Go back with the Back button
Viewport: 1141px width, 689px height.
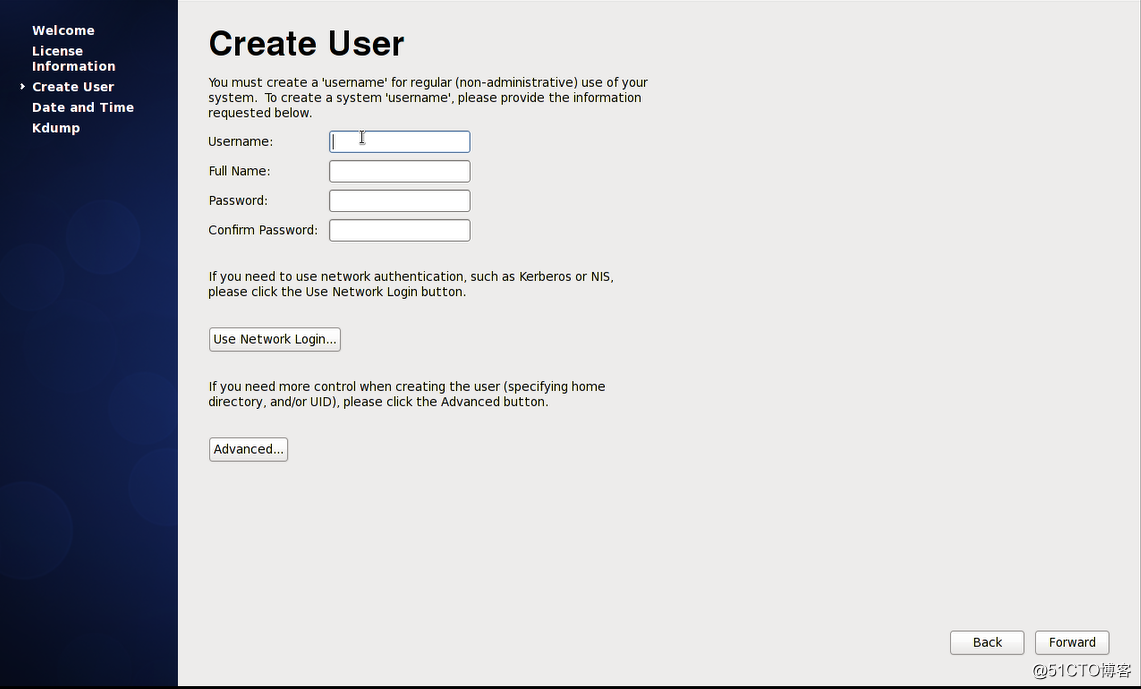987,642
